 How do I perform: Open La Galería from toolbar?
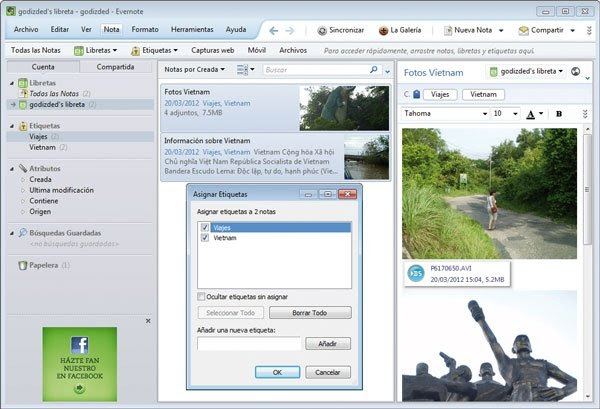click(400, 30)
